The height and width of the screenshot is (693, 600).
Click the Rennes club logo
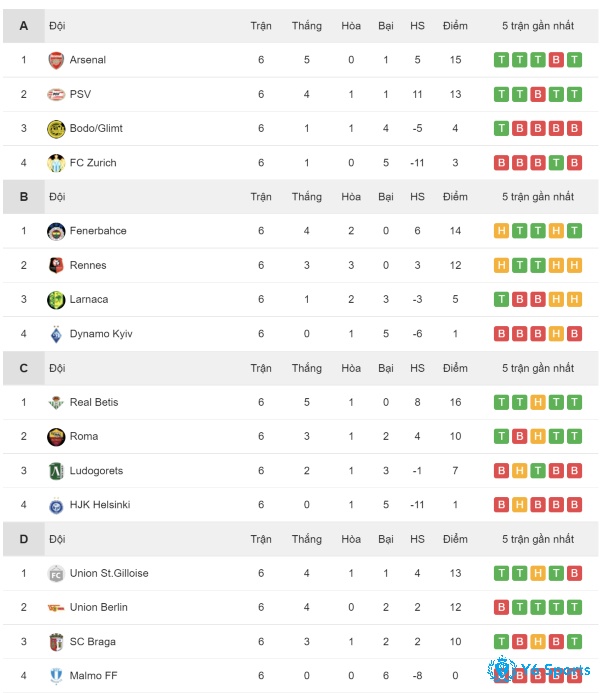point(56,265)
